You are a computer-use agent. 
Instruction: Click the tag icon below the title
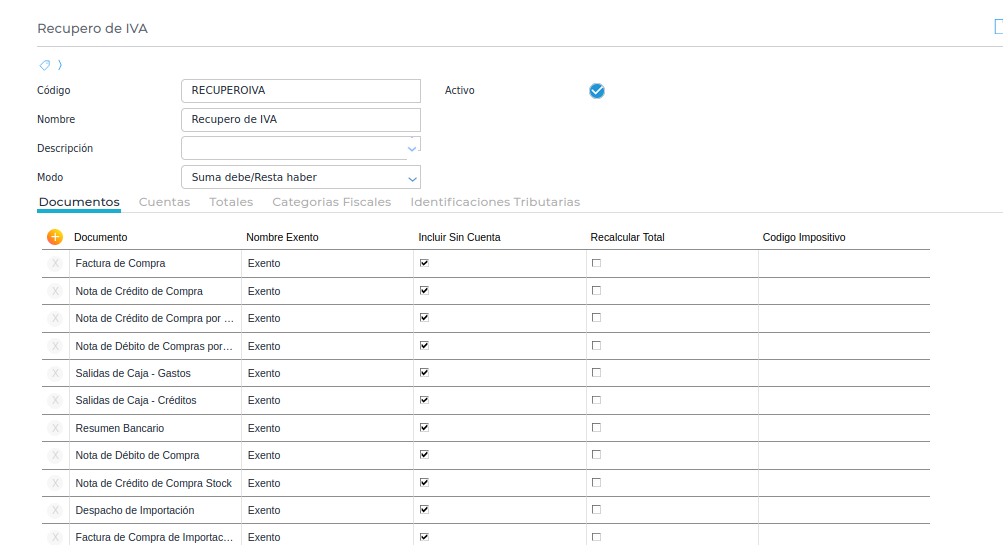tap(44, 65)
